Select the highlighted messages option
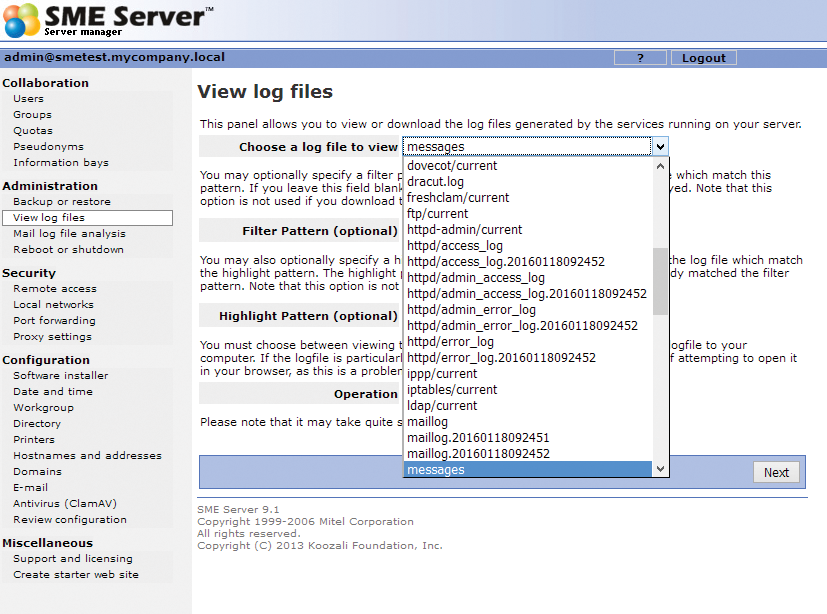Viewport: 827px width, 614px height. click(x=436, y=470)
